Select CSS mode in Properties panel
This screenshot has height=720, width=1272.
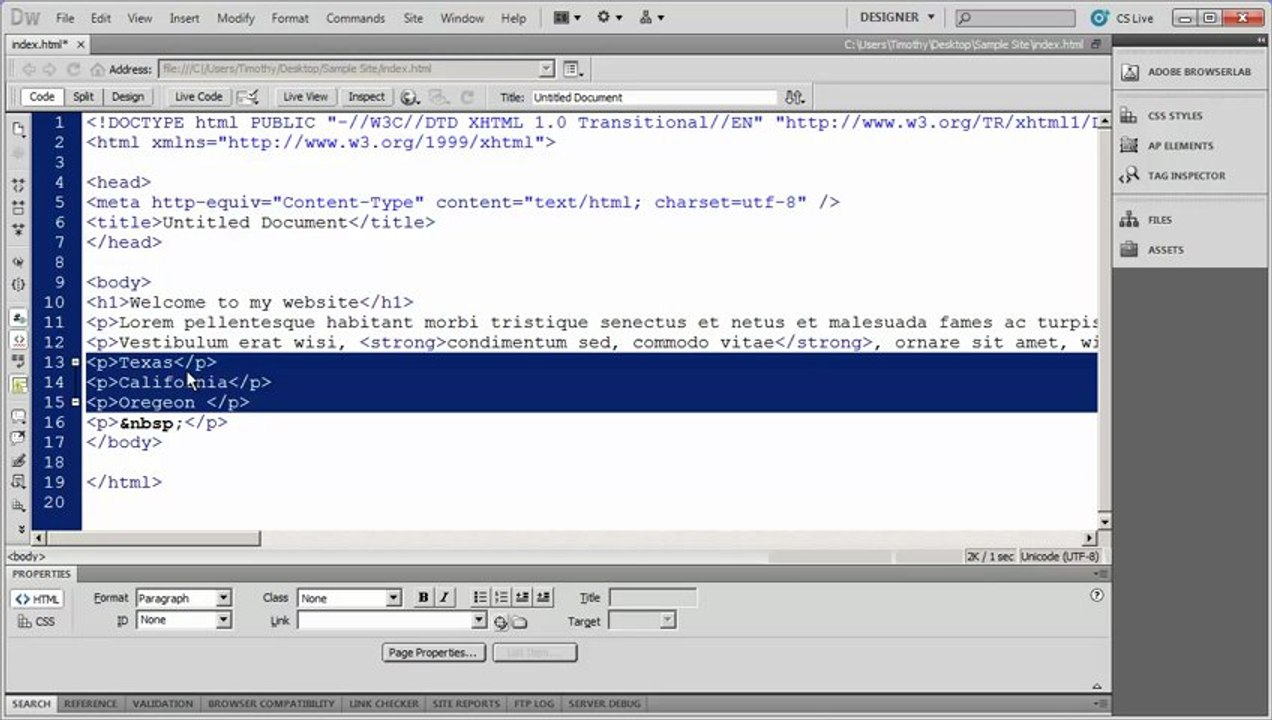pyautogui.click(x=38, y=622)
